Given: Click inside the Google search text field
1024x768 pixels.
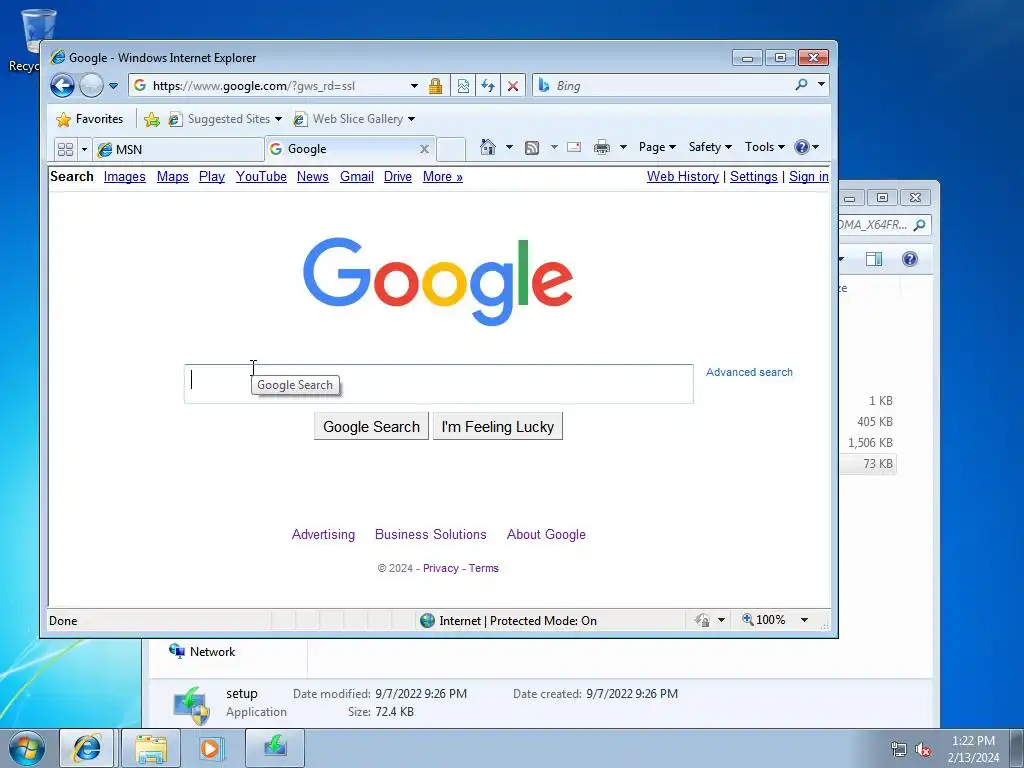Looking at the screenshot, I should click(x=438, y=384).
